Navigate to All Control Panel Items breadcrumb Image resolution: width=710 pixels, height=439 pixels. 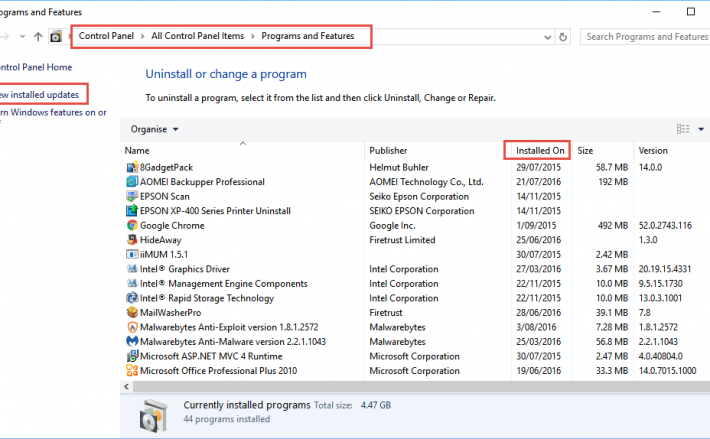[x=197, y=36]
